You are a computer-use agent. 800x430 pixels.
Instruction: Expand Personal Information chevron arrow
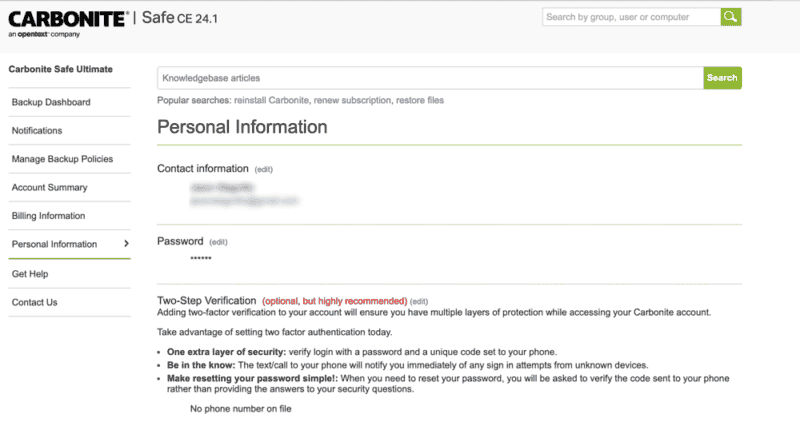[x=125, y=244]
